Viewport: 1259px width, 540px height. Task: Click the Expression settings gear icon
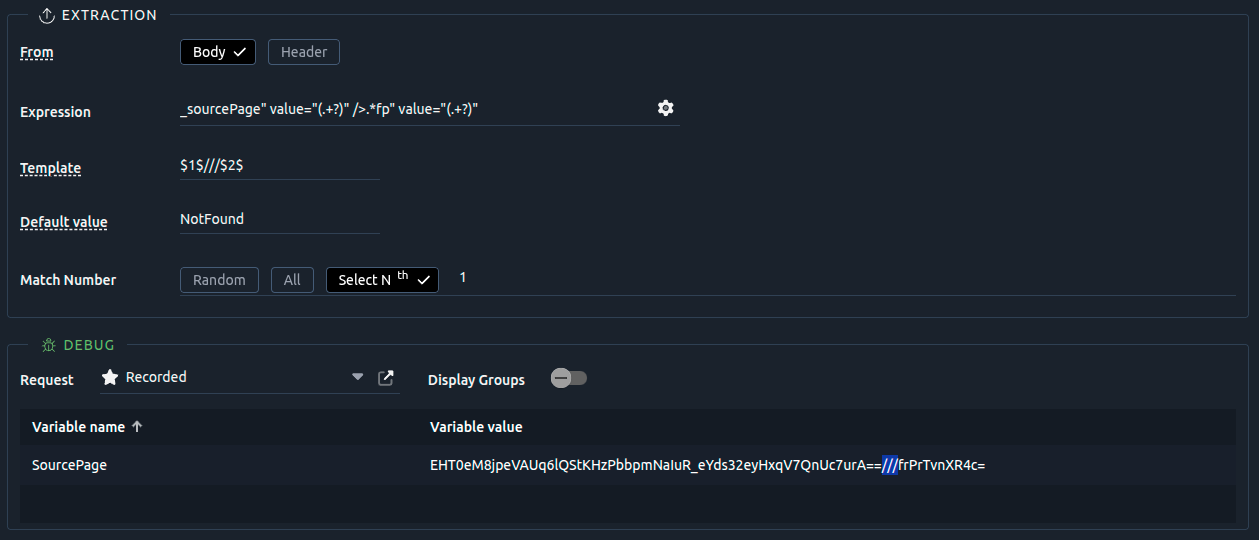(x=665, y=108)
